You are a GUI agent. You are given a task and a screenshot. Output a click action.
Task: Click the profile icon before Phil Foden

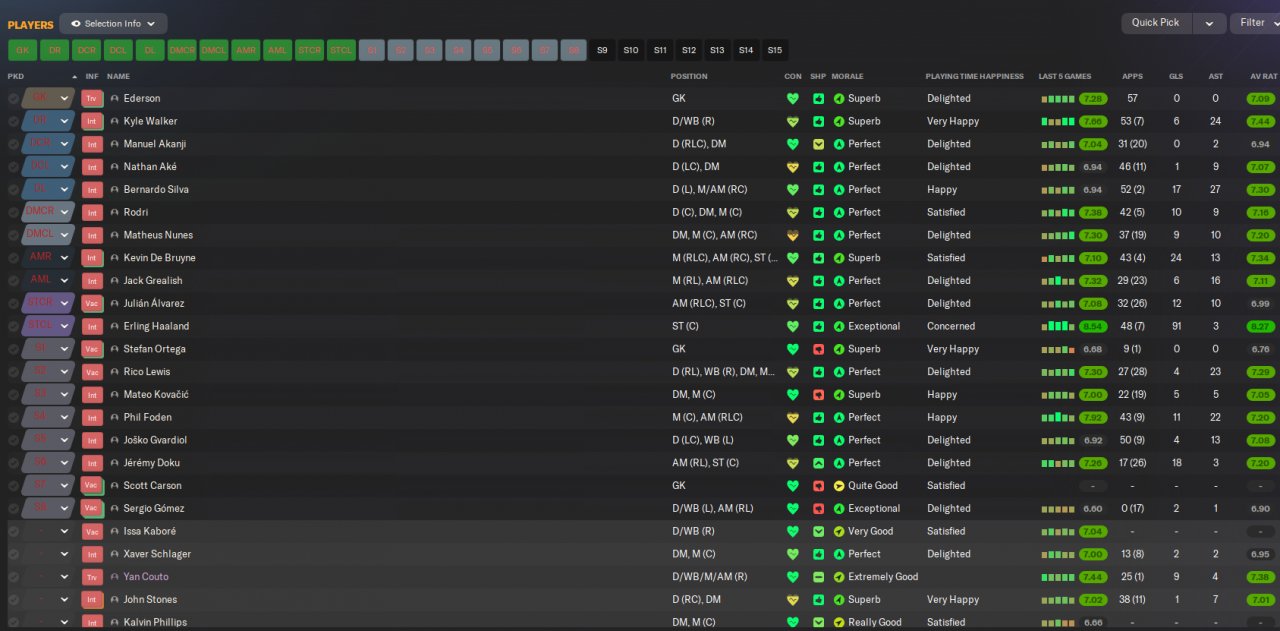tap(114, 418)
